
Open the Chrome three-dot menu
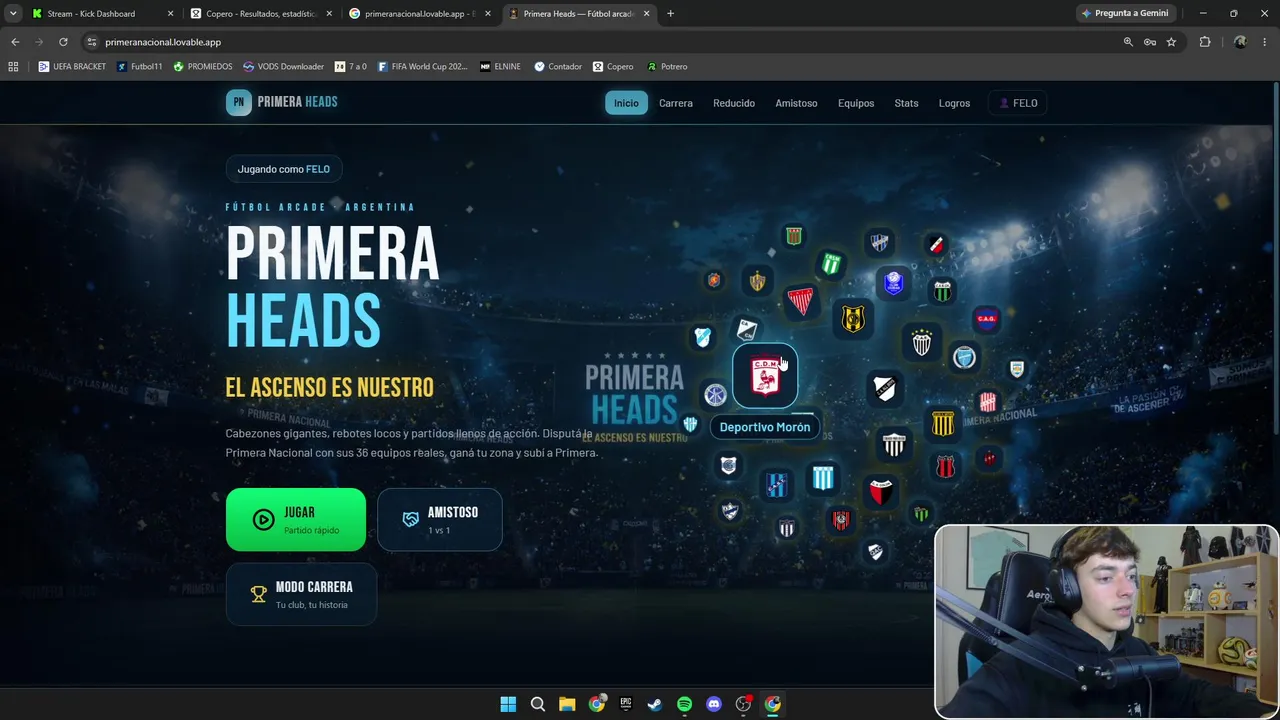[1265, 42]
